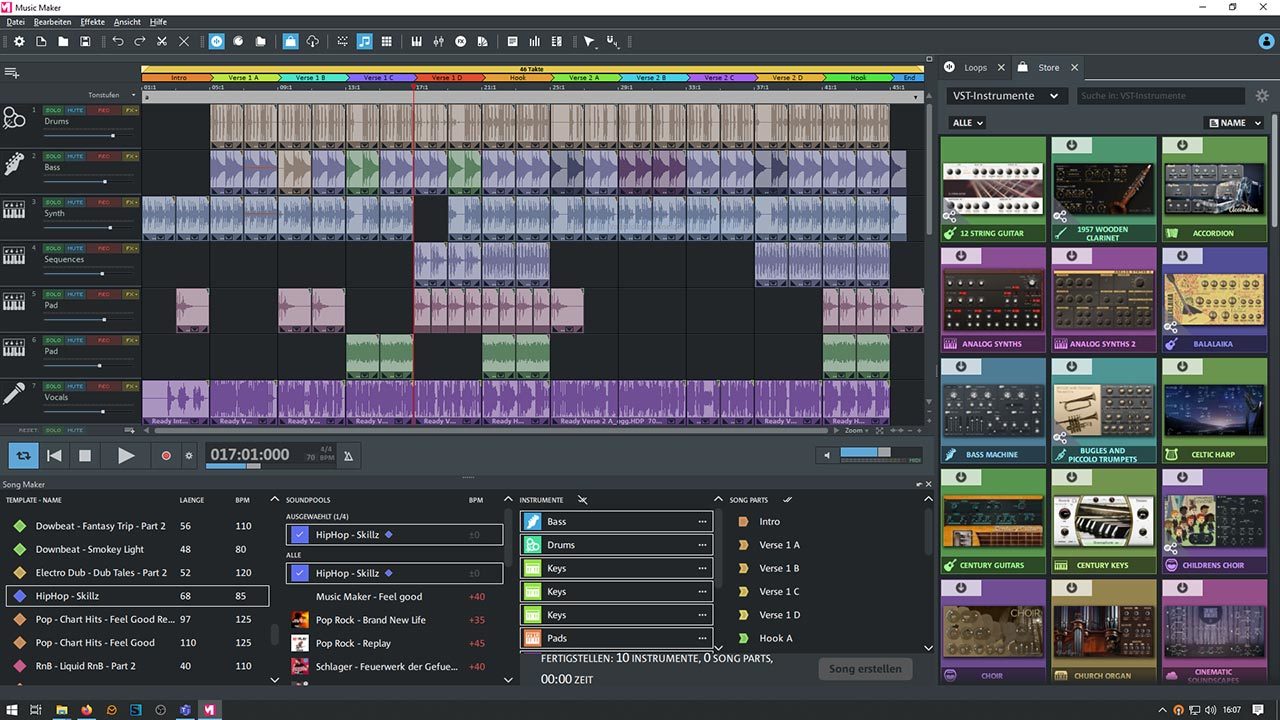Click the Store shopping bag toolbar icon
Image resolution: width=1280 pixels, height=720 pixels.
(290, 41)
